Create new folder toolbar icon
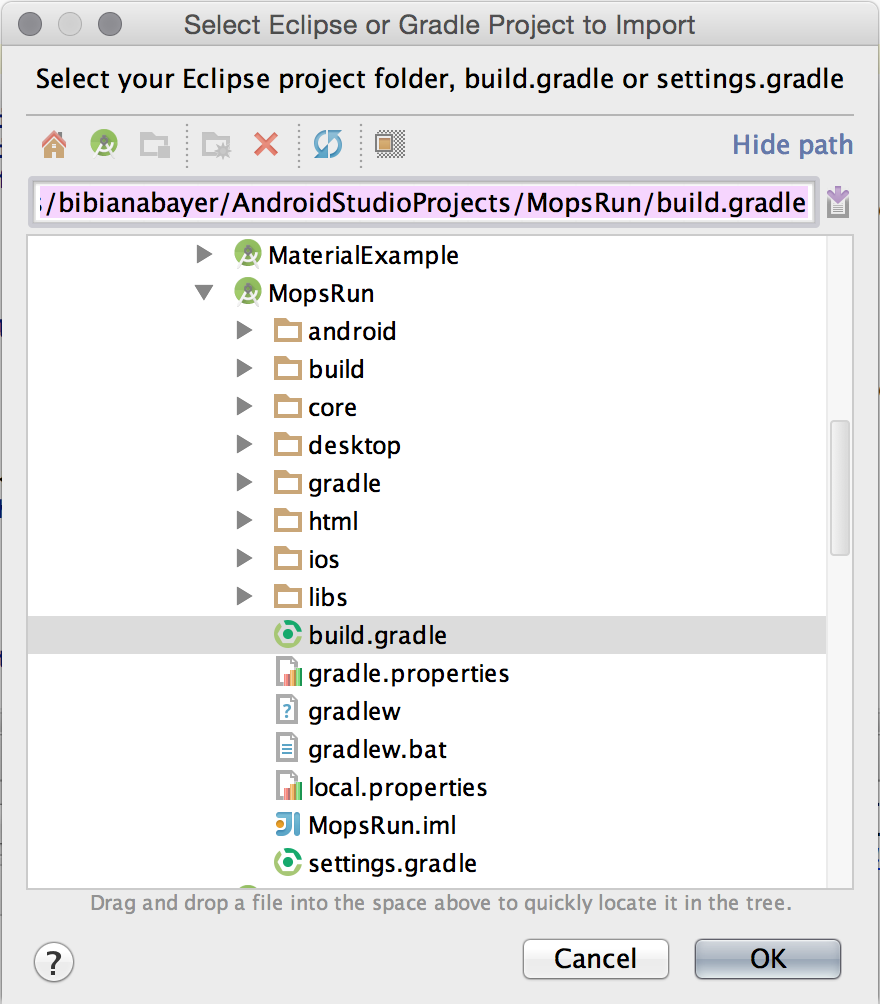Image resolution: width=880 pixels, height=1004 pixels. click(x=216, y=145)
